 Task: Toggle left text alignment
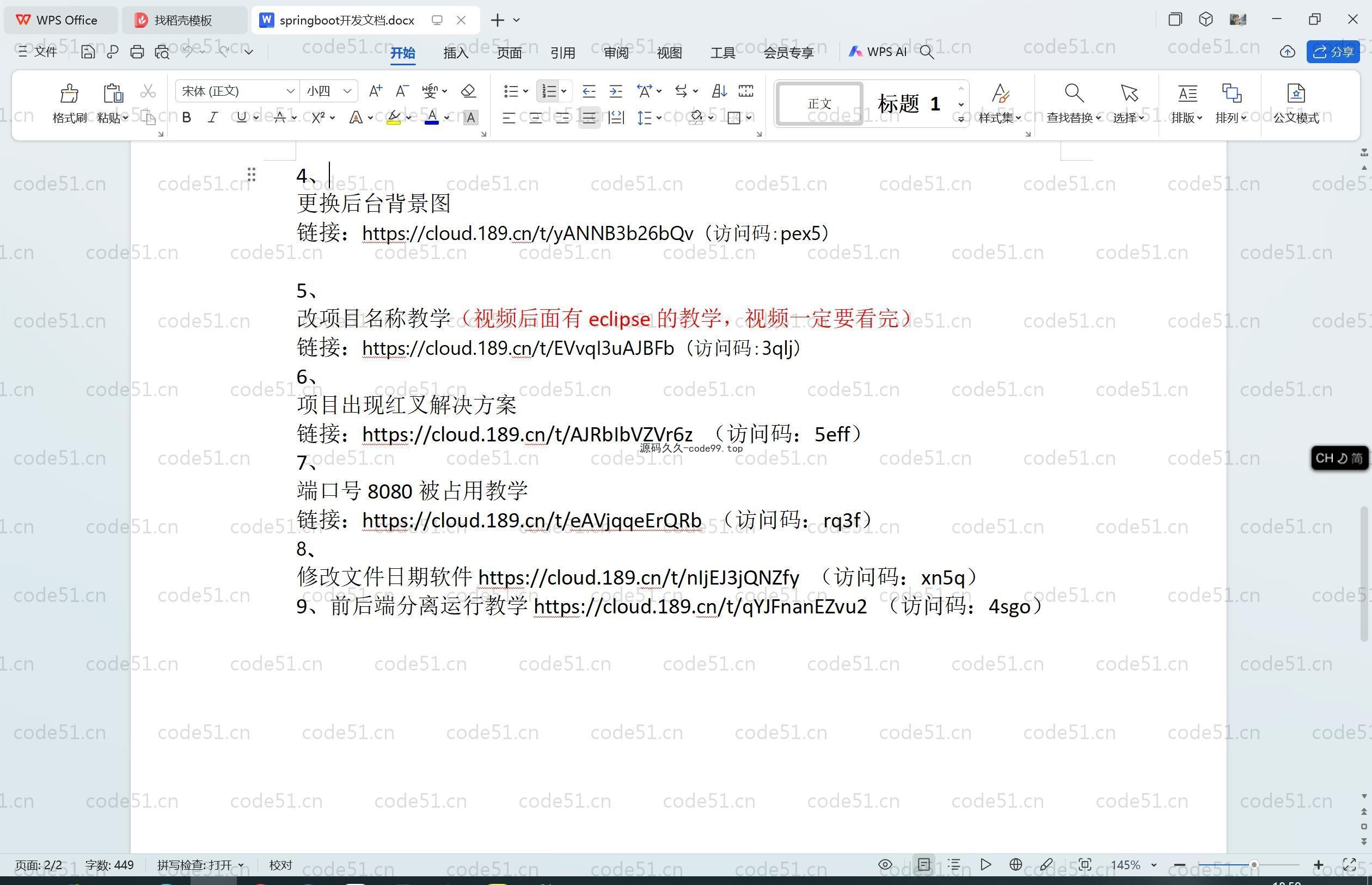pos(508,118)
